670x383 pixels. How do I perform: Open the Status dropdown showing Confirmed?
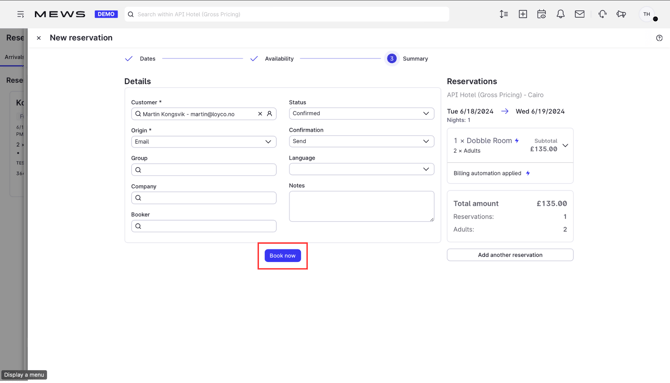[x=361, y=113]
